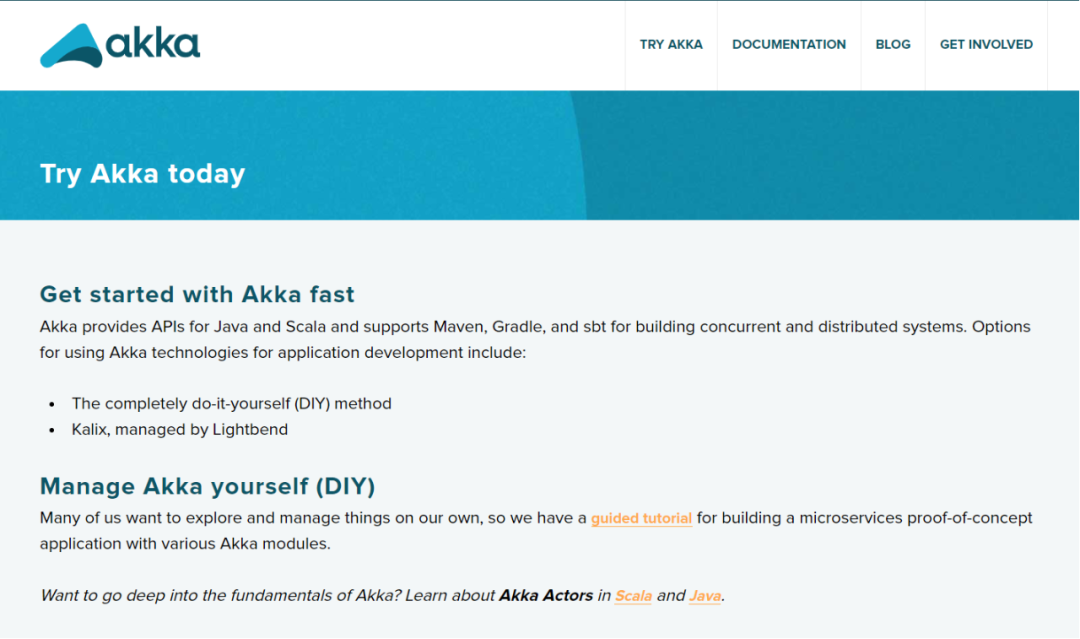This screenshot has height=639, width=1080.
Task: Open the Scala Akka Actors link
Action: 633,596
